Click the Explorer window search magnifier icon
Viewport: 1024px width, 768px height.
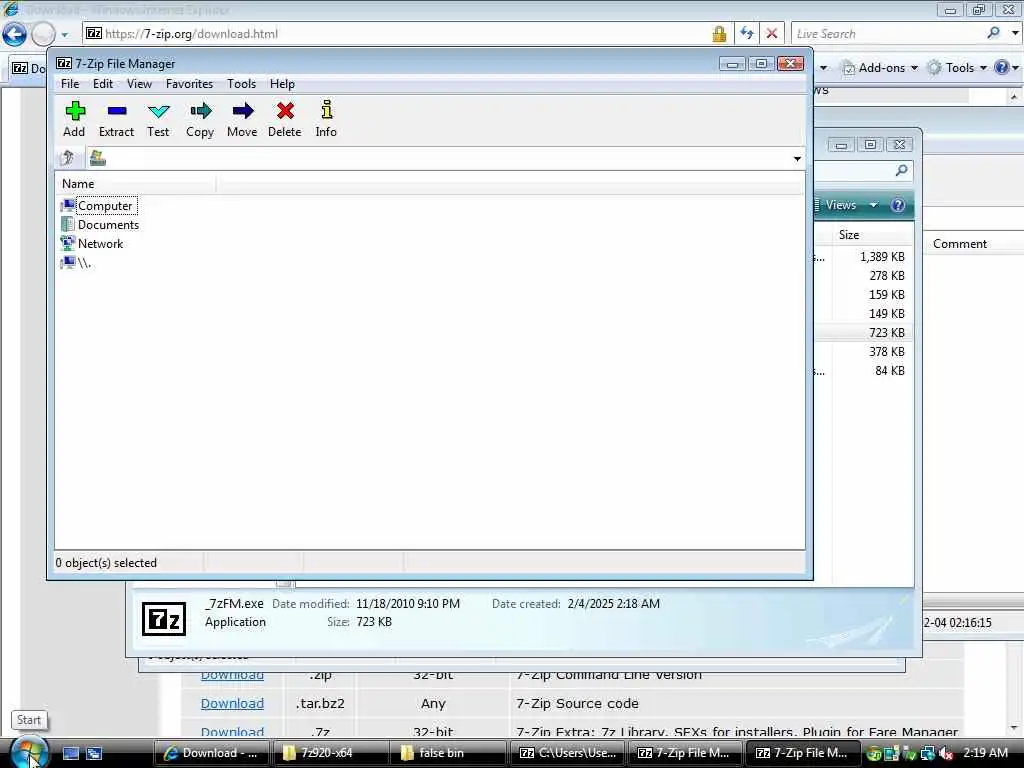901,170
